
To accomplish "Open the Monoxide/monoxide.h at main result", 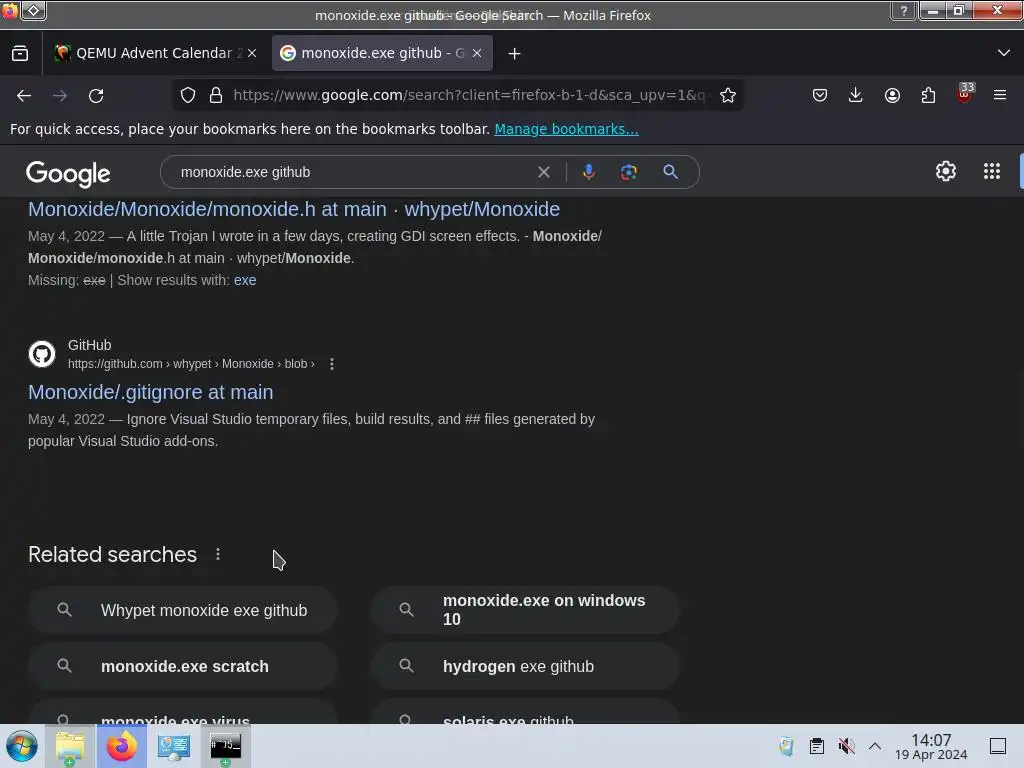I will pos(294,209).
